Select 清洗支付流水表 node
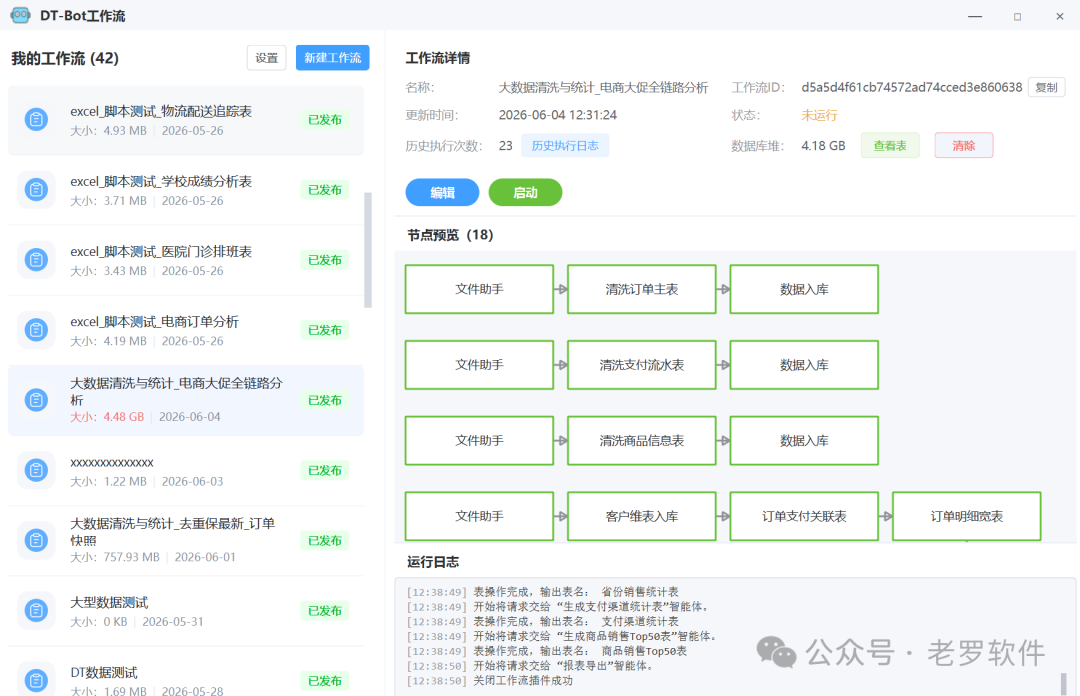Viewport: 1080px width, 696px height. [642, 365]
